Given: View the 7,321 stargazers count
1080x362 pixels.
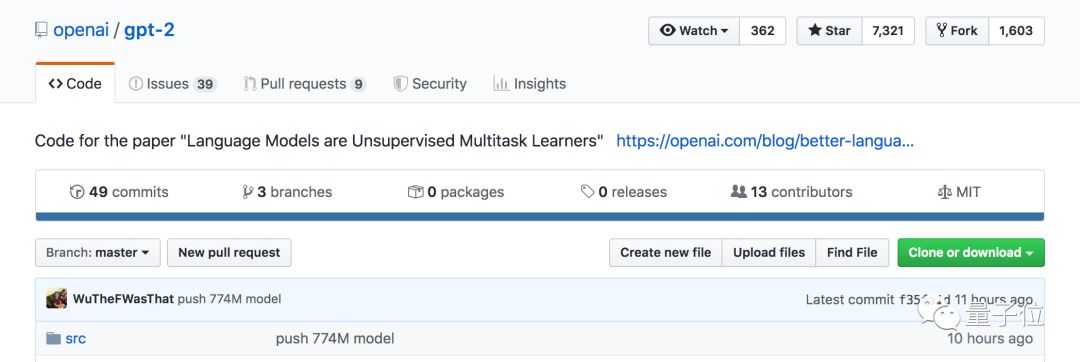Looking at the screenshot, I should coord(888,31).
